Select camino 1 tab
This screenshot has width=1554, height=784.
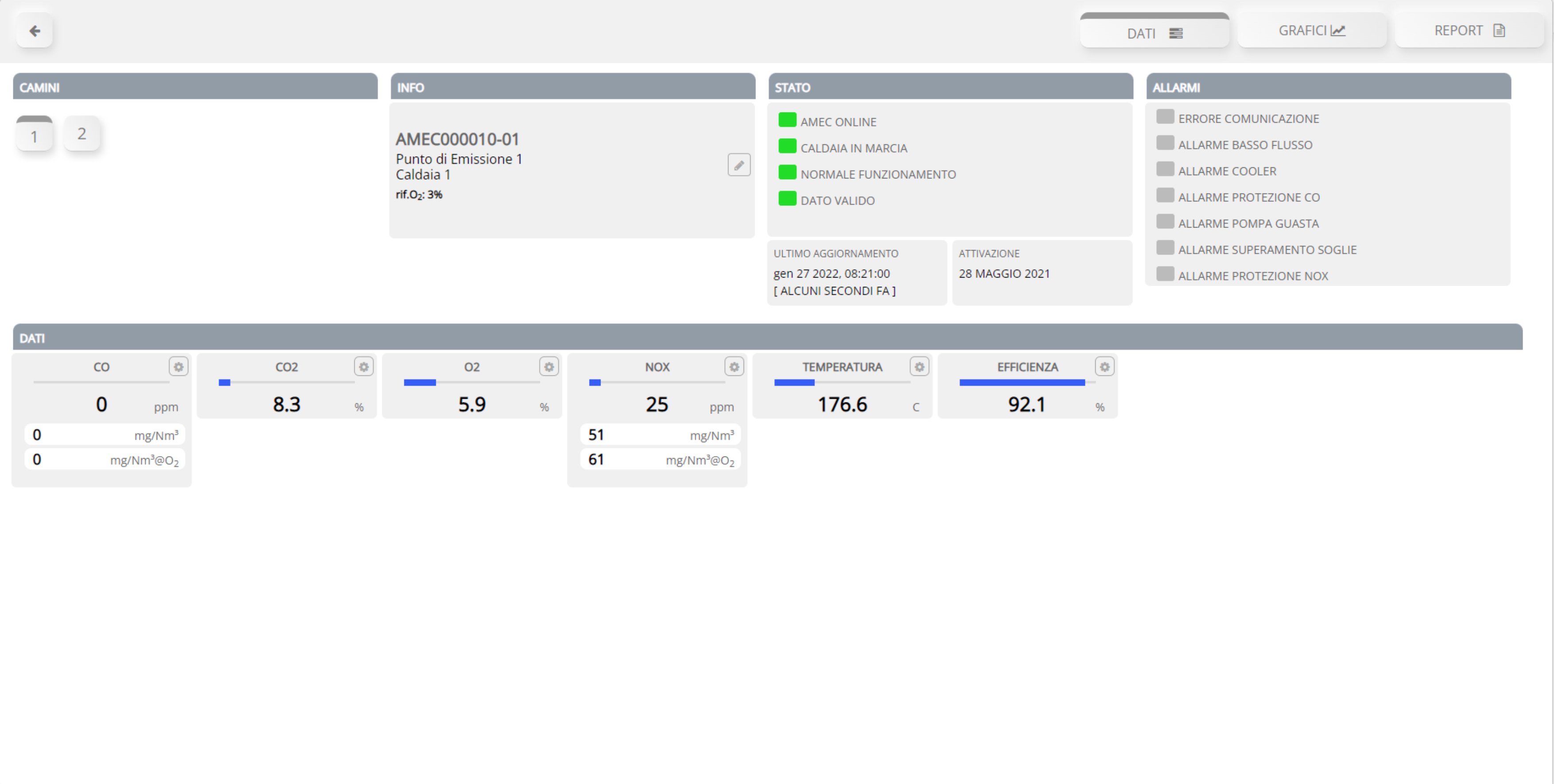(35, 134)
